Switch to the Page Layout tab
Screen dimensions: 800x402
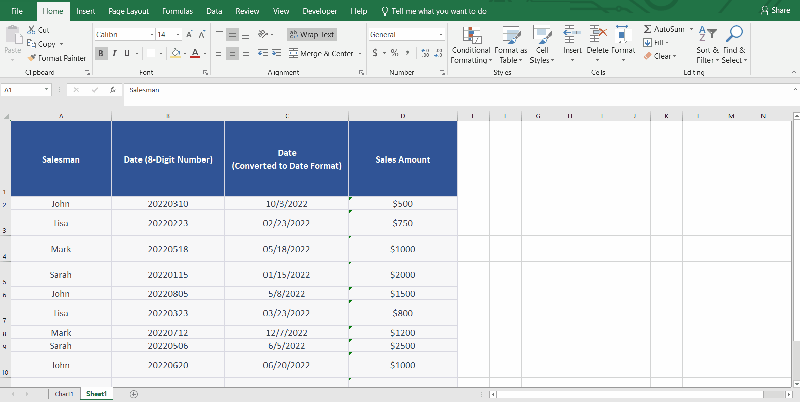[x=129, y=11]
